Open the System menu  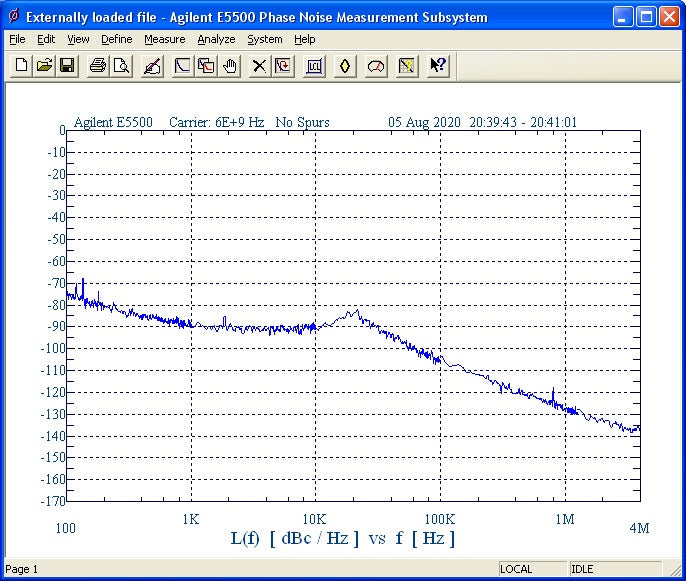click(x=265, y=39)
